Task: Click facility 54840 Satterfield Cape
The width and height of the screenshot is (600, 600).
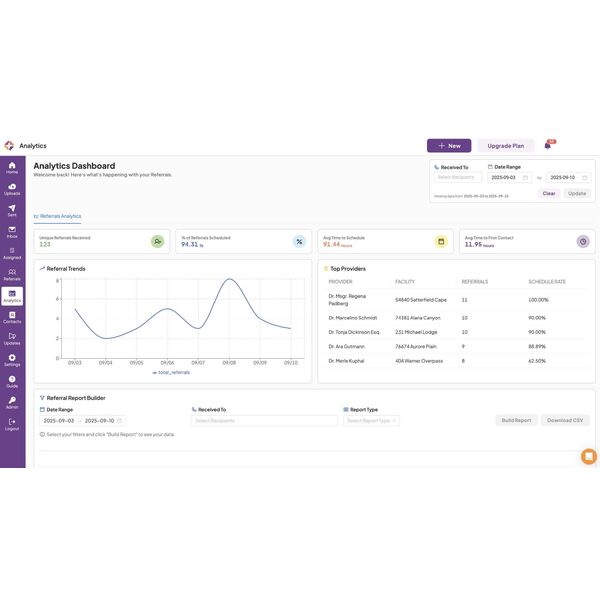Action: pos(421,300)
